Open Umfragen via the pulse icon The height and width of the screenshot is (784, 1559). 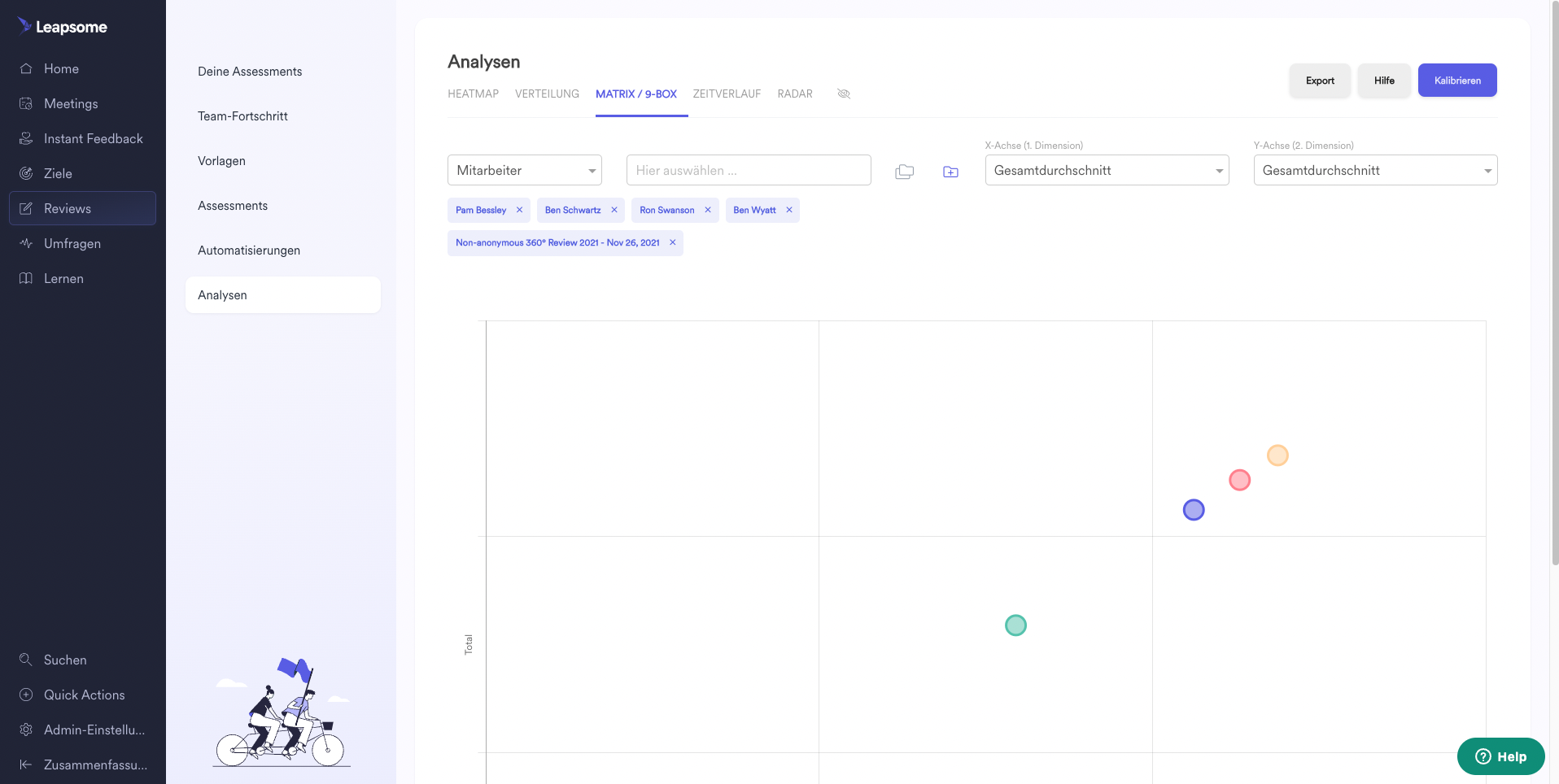point(26,243)
